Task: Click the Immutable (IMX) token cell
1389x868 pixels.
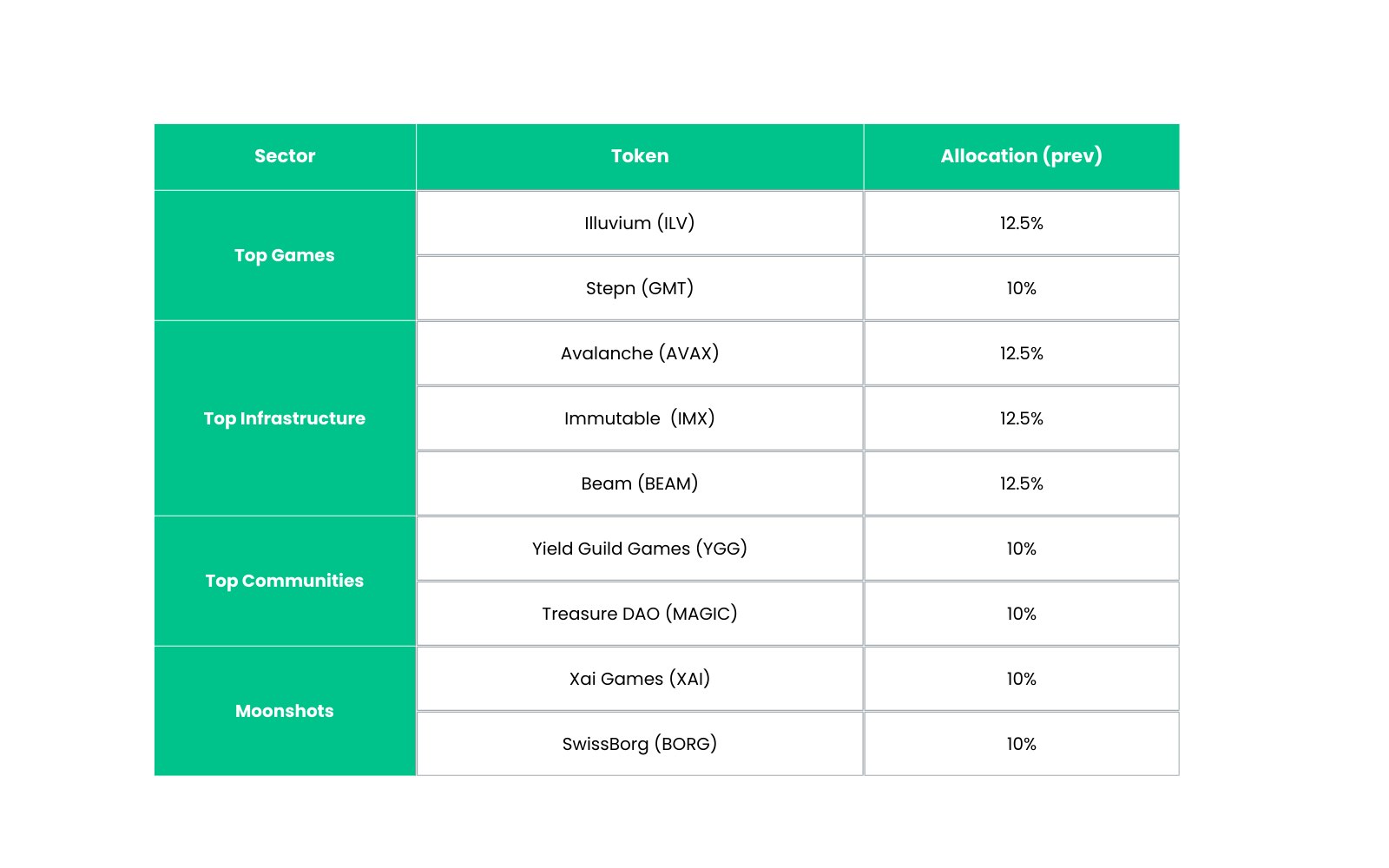Action: pos(640,418)
